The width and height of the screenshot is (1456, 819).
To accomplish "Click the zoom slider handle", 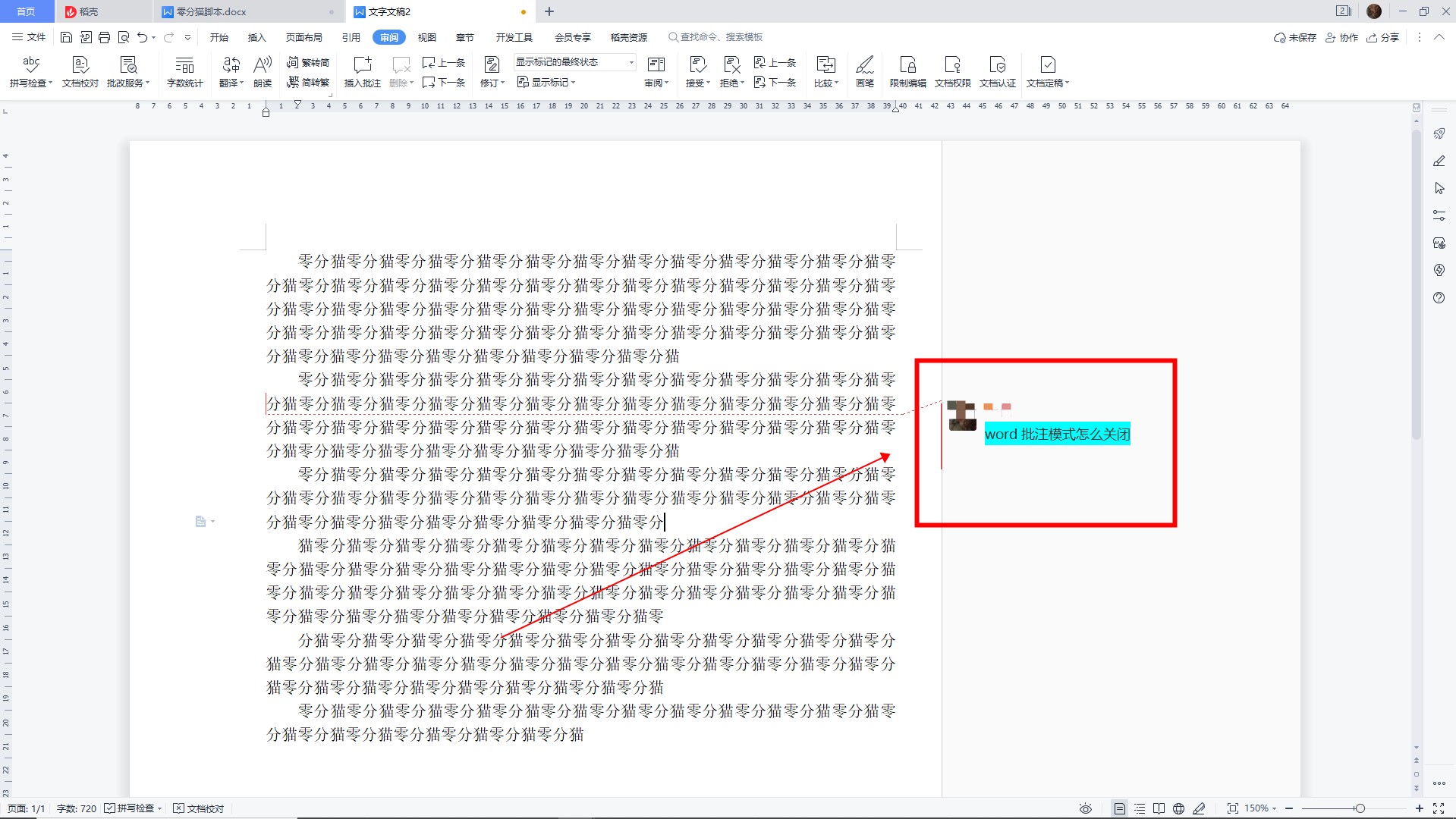I will (x=1360, y=808).
